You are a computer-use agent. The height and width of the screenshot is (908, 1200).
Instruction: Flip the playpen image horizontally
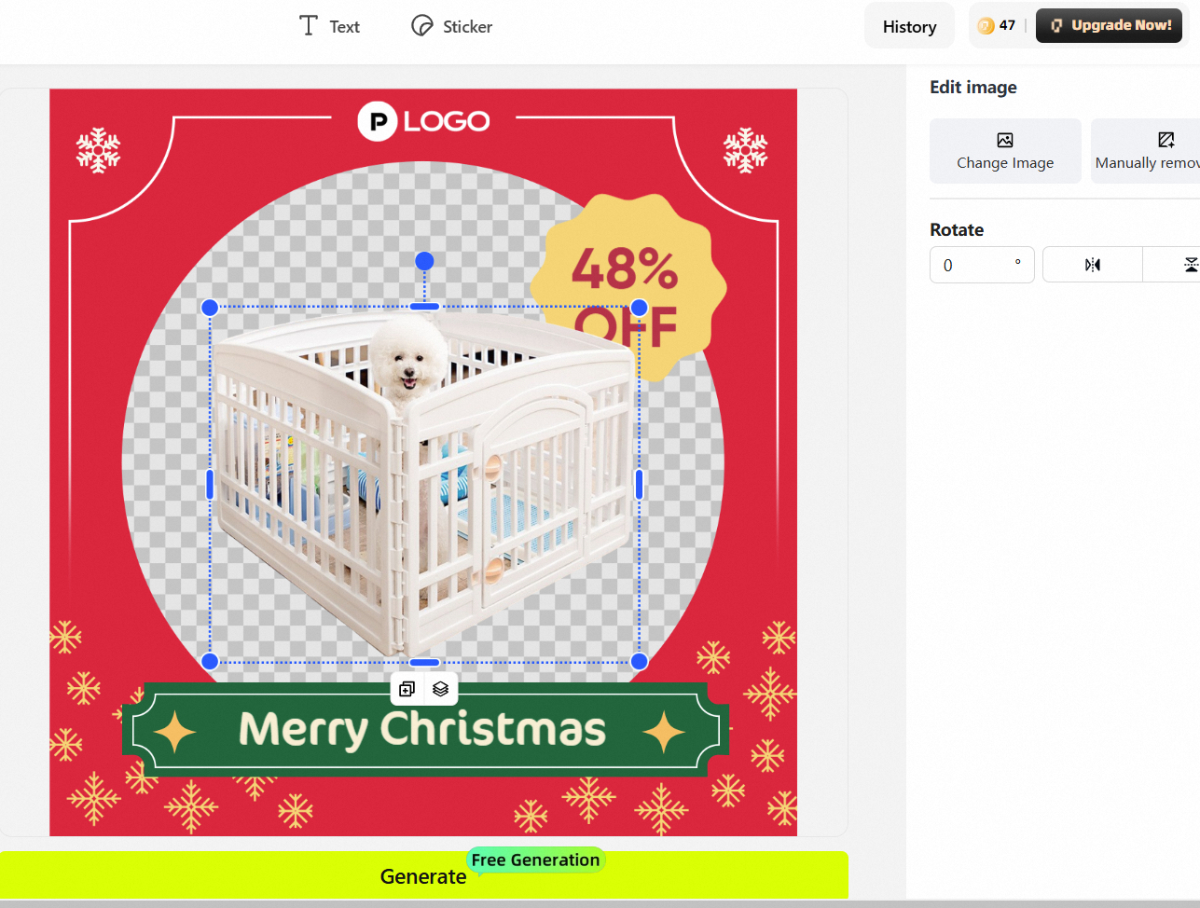[x=1092, y=264]
